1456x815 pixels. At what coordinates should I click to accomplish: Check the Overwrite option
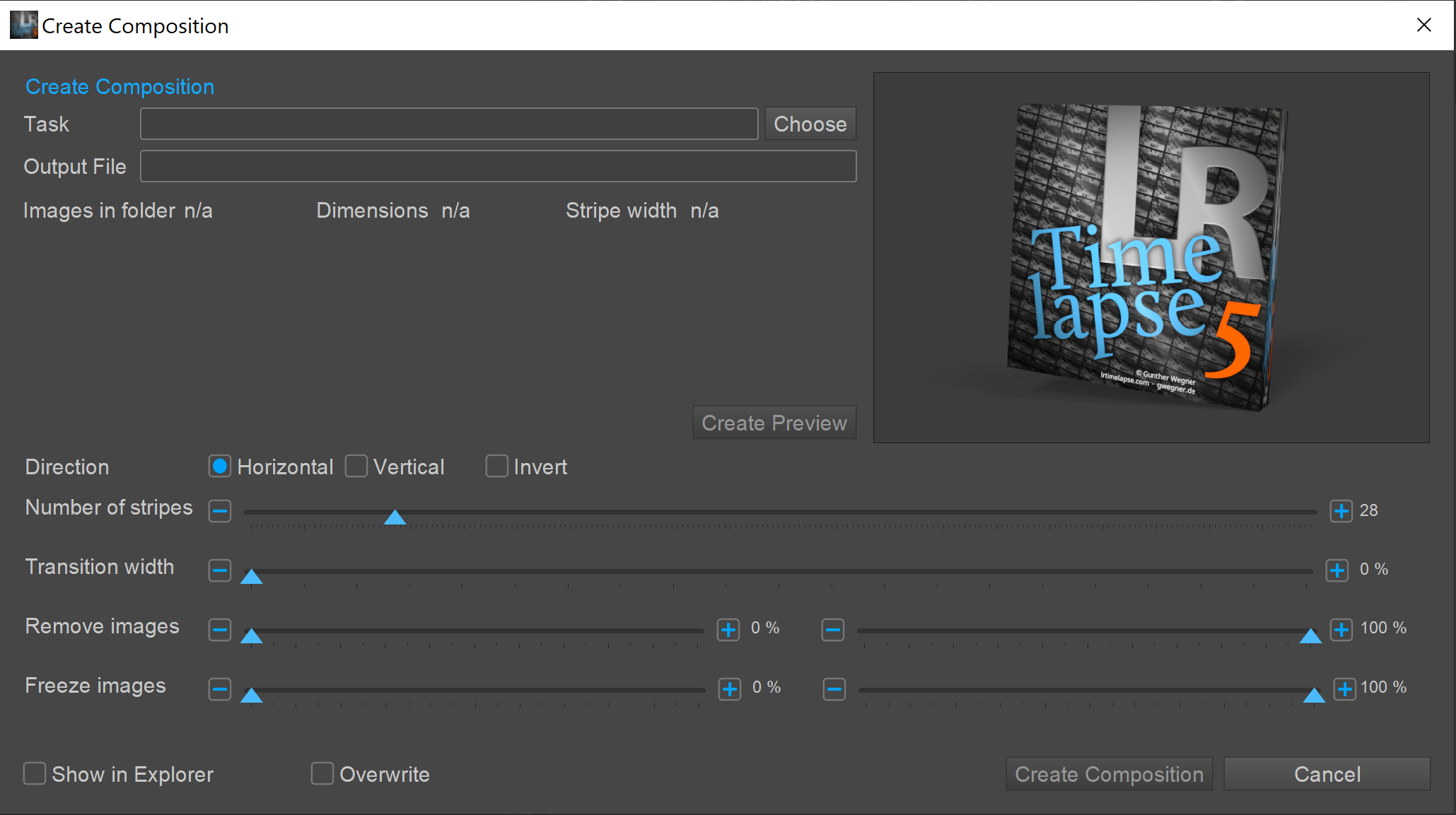point(322,773)
